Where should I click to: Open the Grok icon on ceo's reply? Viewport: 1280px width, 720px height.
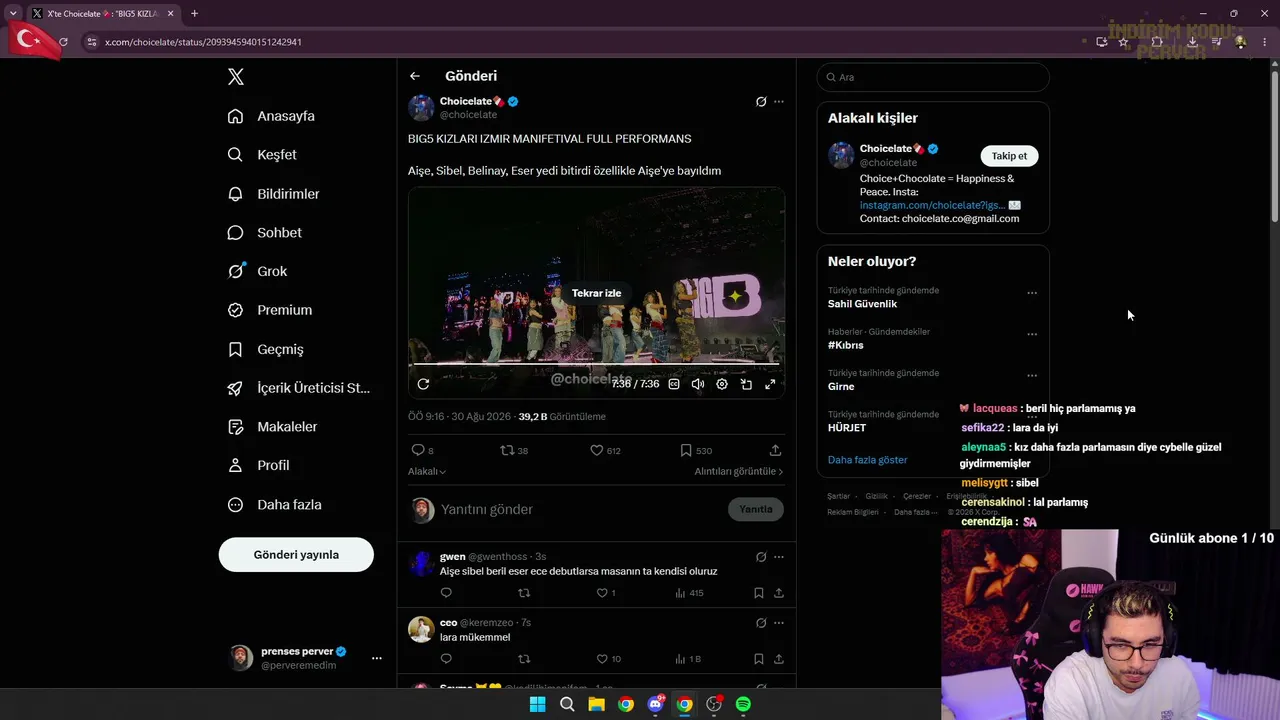coord(761,623)
